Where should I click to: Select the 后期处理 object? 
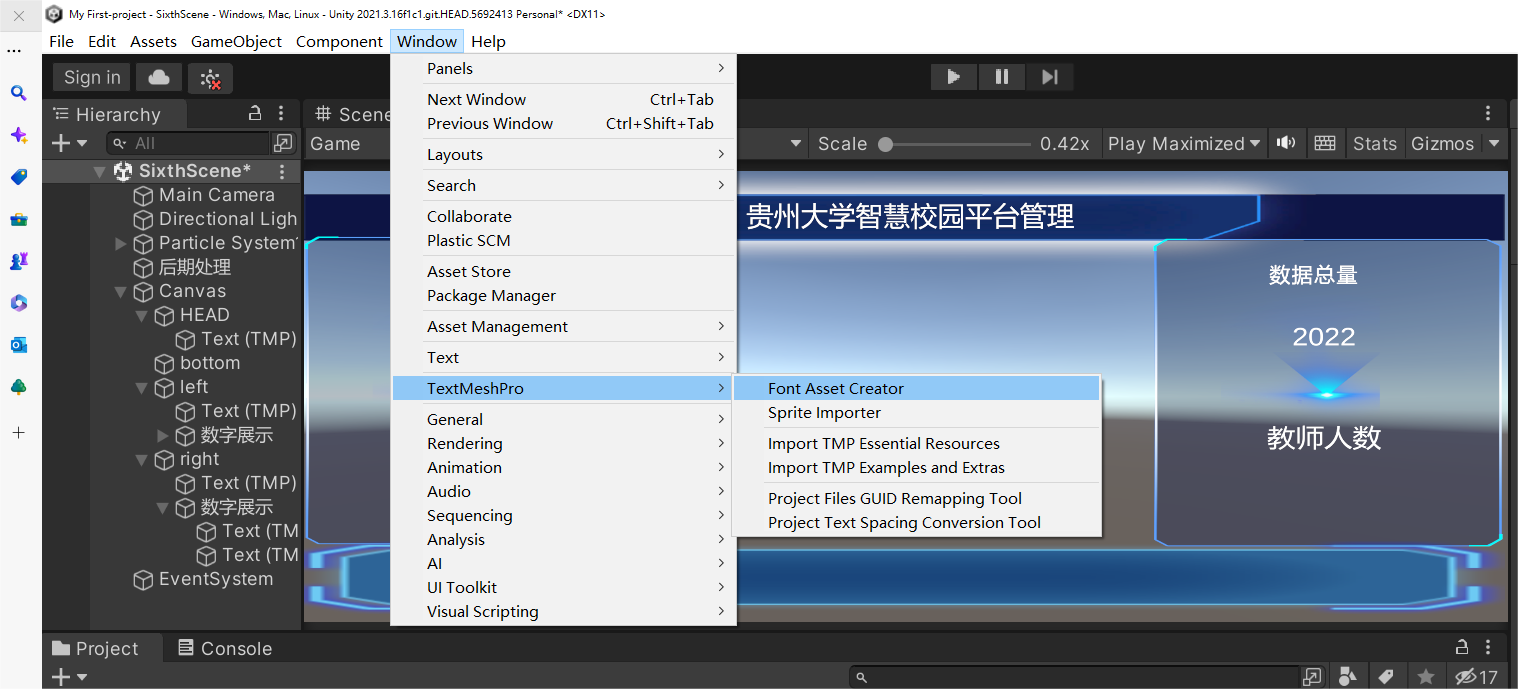(x=183, y=267)
